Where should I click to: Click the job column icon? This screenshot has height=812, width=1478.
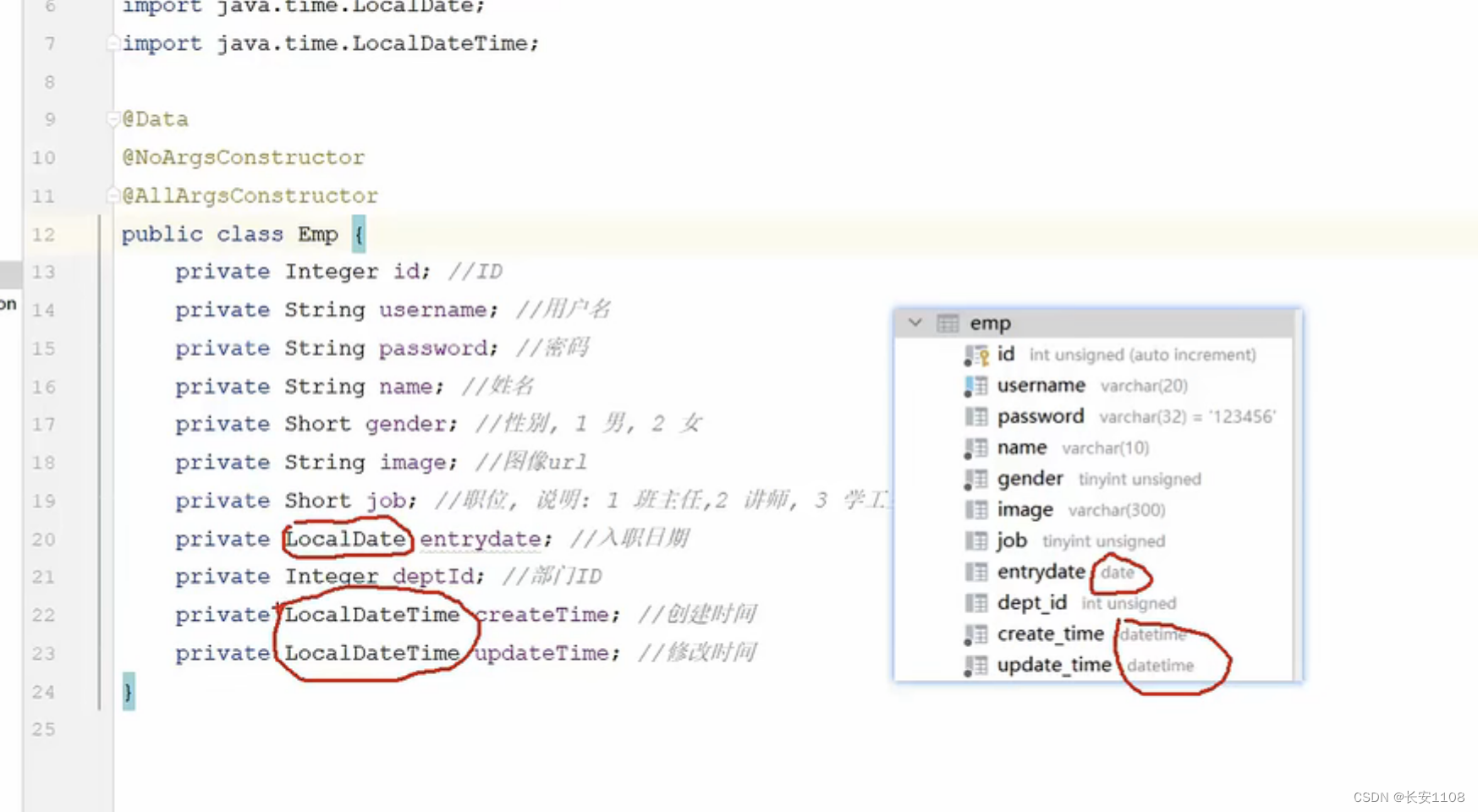976,541
